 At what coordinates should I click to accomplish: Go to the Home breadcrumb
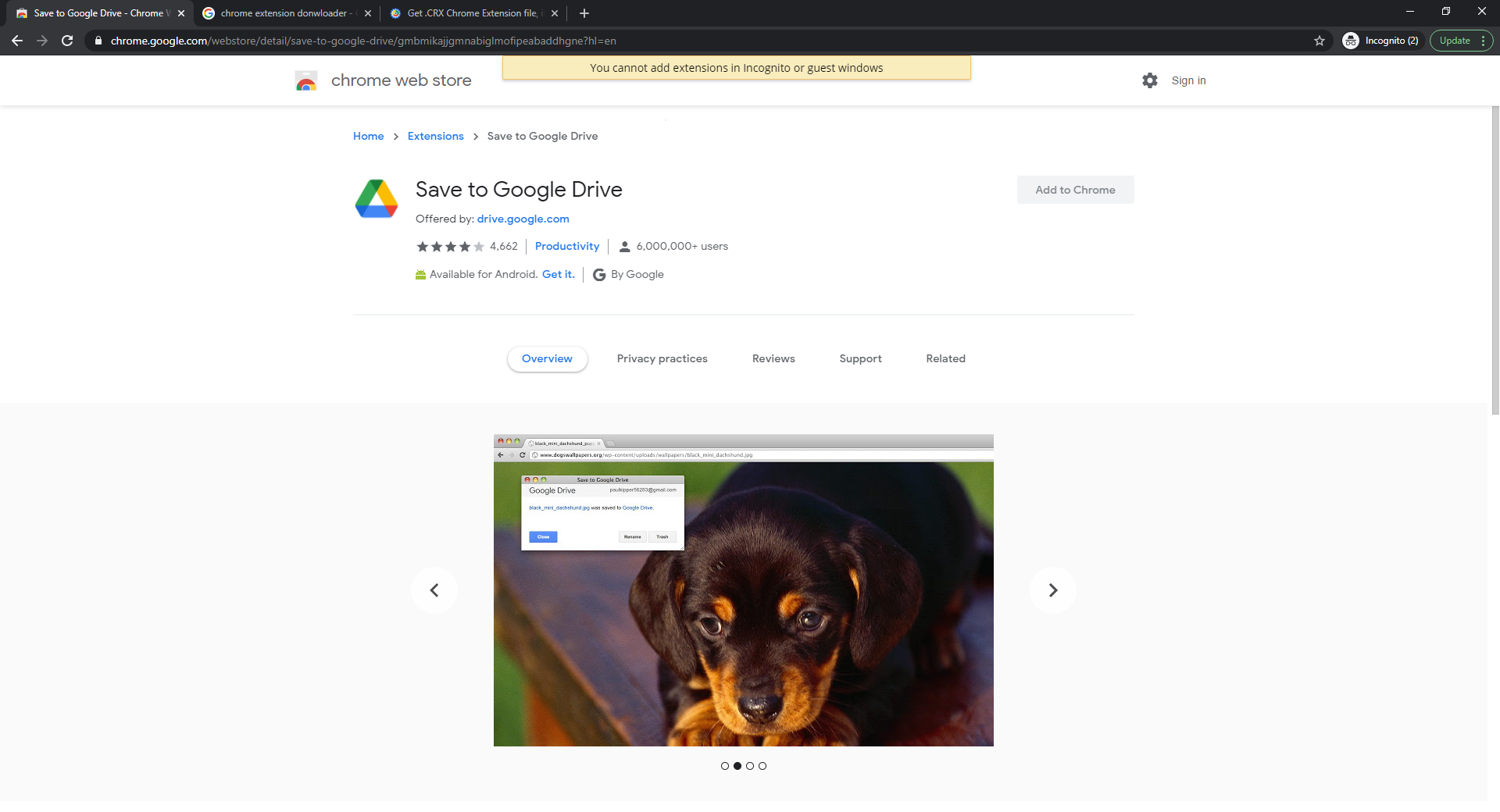(x=368, y=136)
